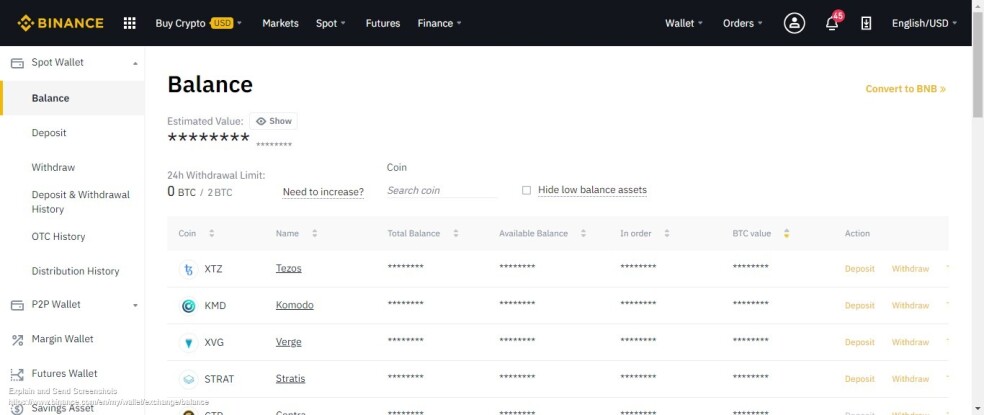Click the STRAT Stratis coin icon
The width and height of the screenshot is (984, 415).
coord(188,379)
